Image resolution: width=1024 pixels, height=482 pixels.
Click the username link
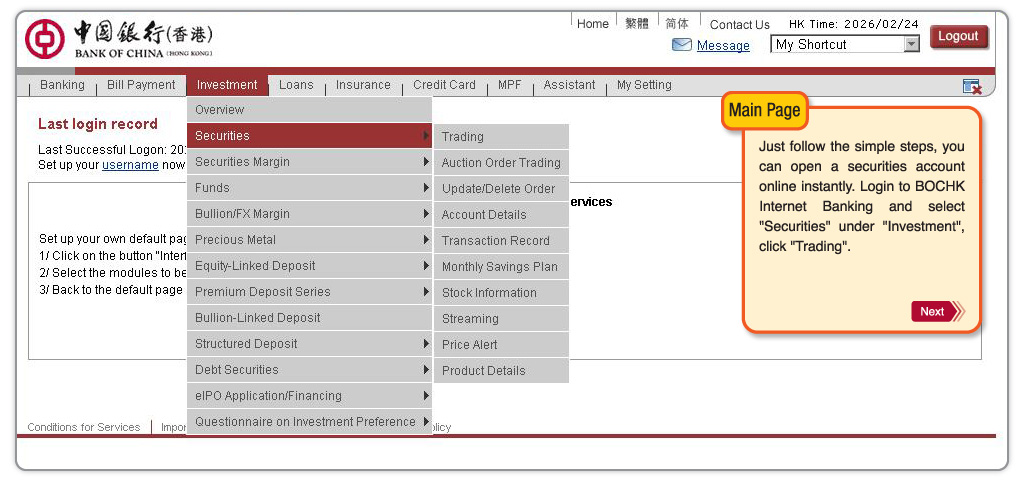click(x=130, y=165)
